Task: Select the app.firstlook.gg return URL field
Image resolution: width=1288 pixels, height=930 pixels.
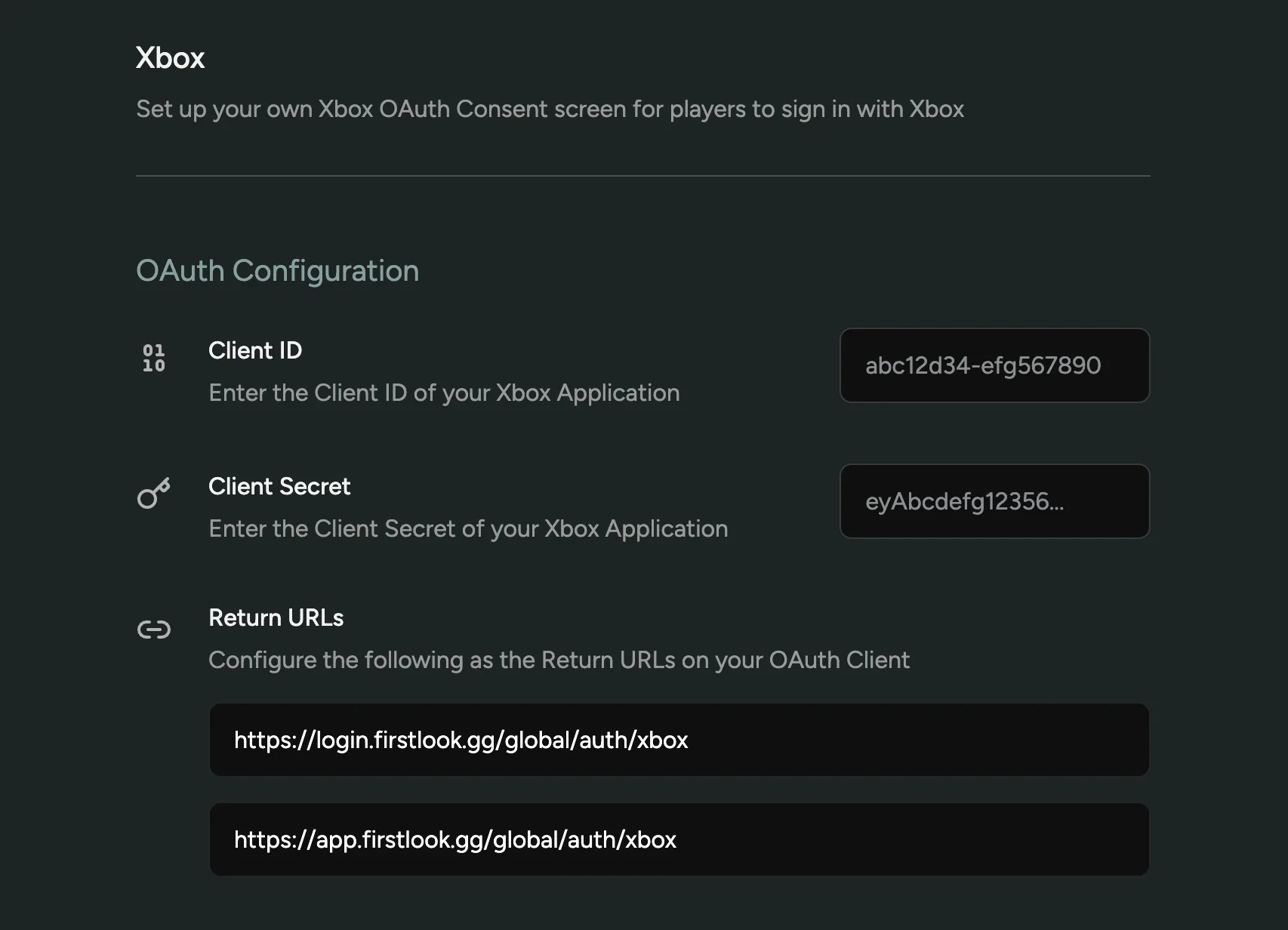Action: pos(678,839)
